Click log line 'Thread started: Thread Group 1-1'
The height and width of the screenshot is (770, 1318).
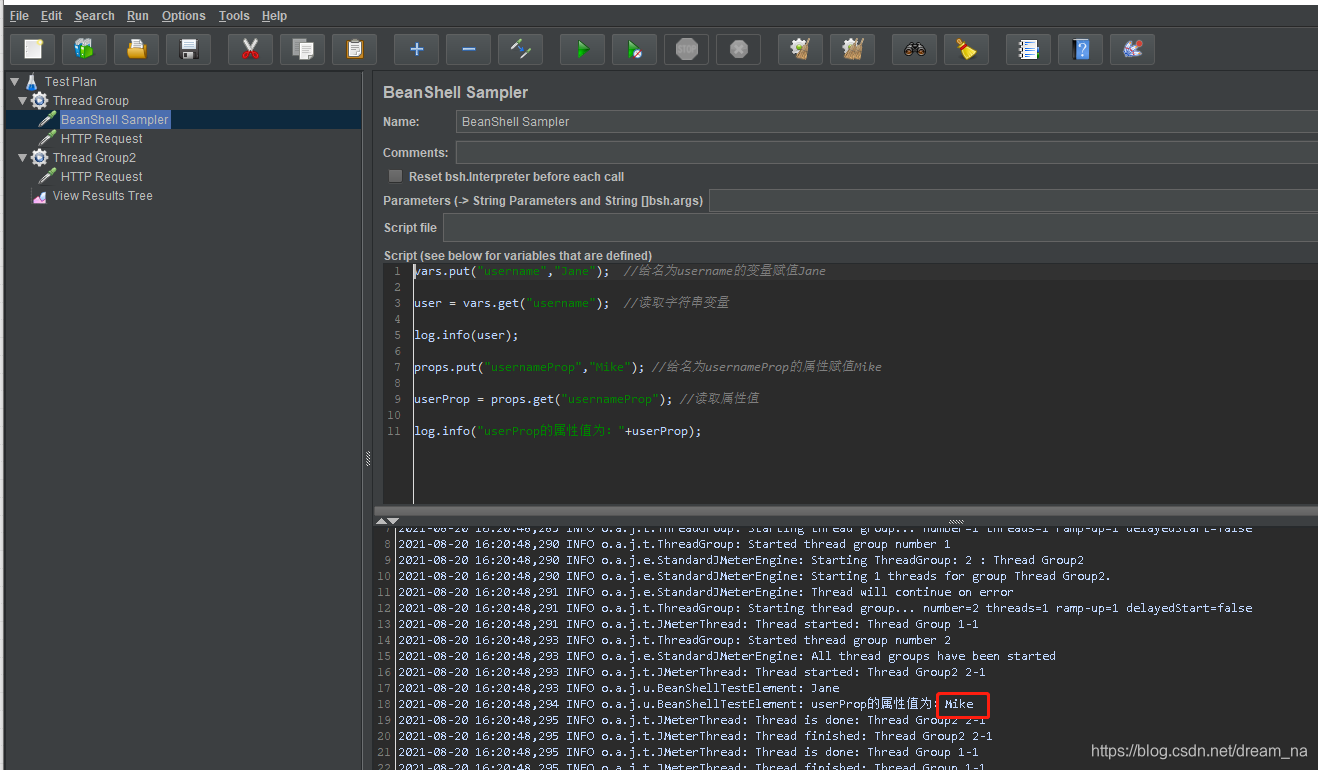(x=688, y=624)
